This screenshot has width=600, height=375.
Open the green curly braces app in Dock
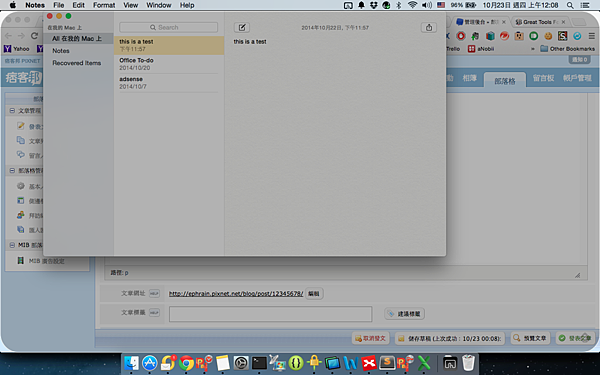296,363
